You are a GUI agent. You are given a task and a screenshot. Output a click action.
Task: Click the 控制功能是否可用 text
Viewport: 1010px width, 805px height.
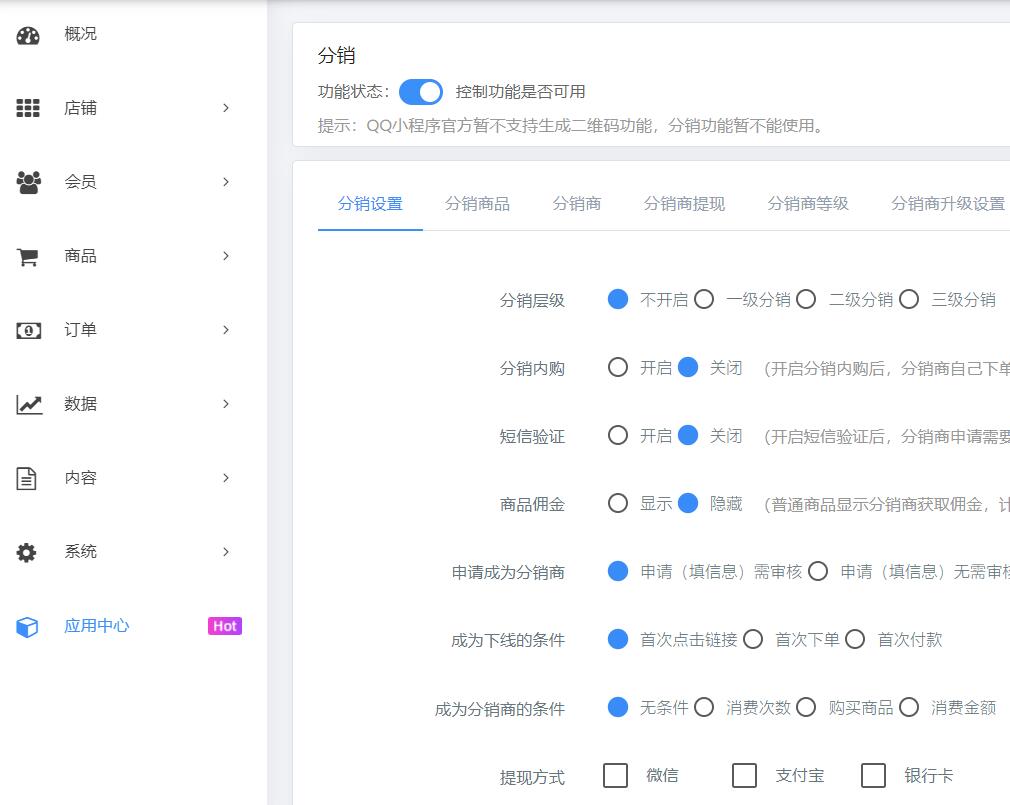(x=520, y=92)
